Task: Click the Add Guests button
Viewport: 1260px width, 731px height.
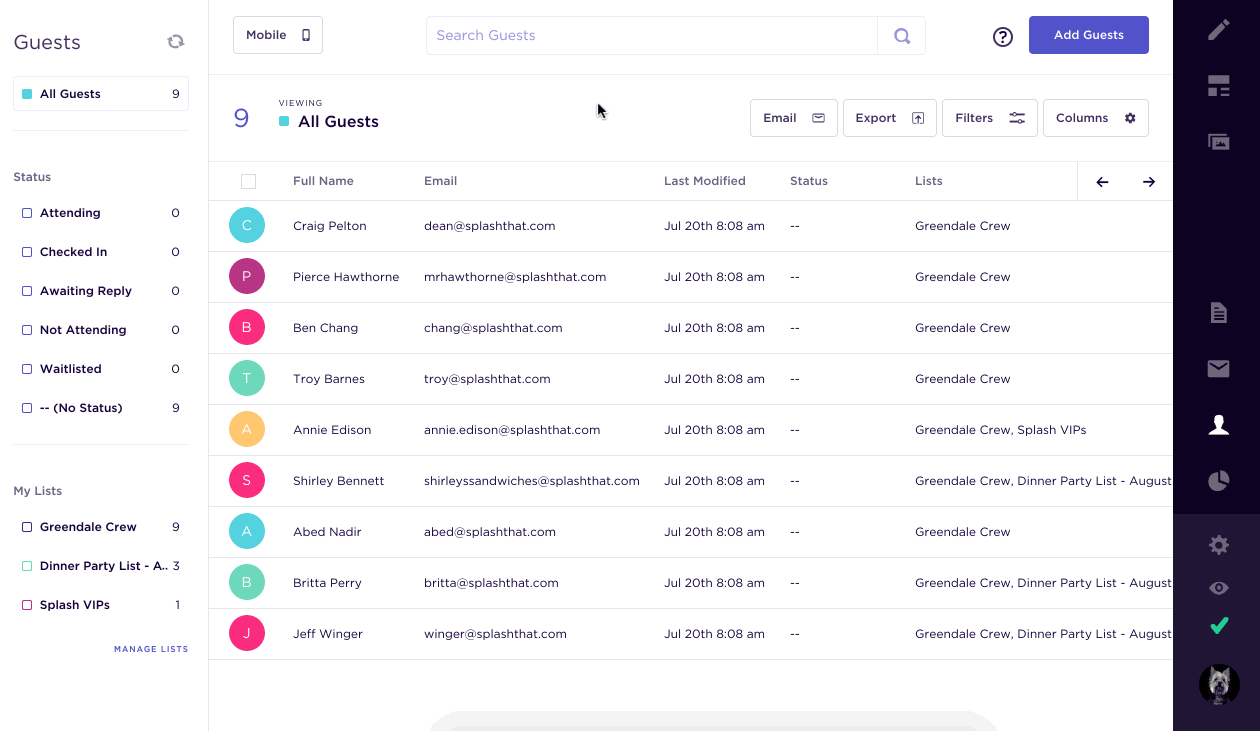Action: coord(1089,35)
